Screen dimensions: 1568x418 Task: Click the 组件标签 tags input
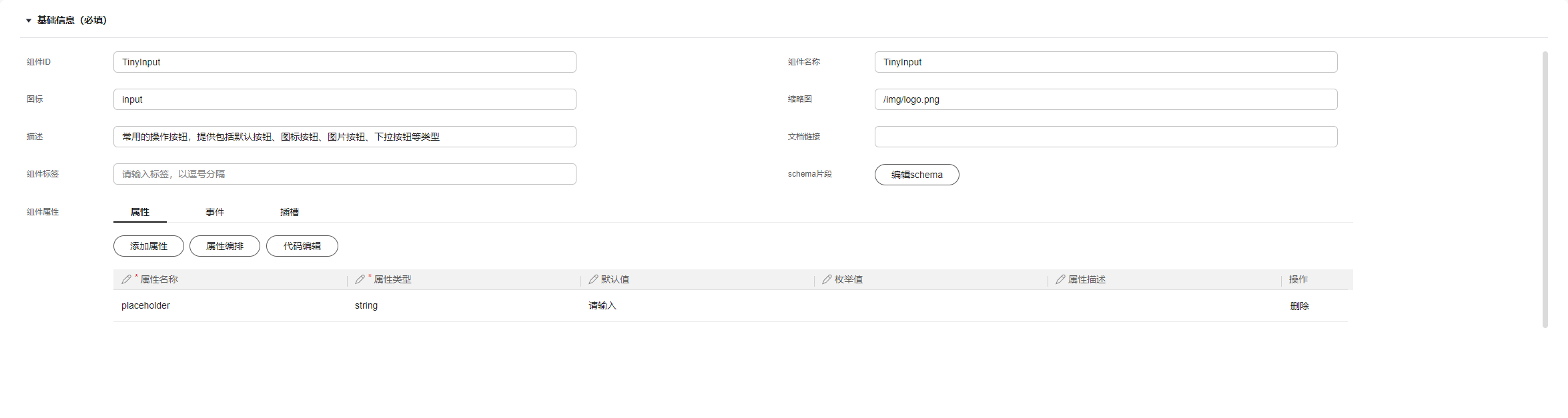point(344,174)
